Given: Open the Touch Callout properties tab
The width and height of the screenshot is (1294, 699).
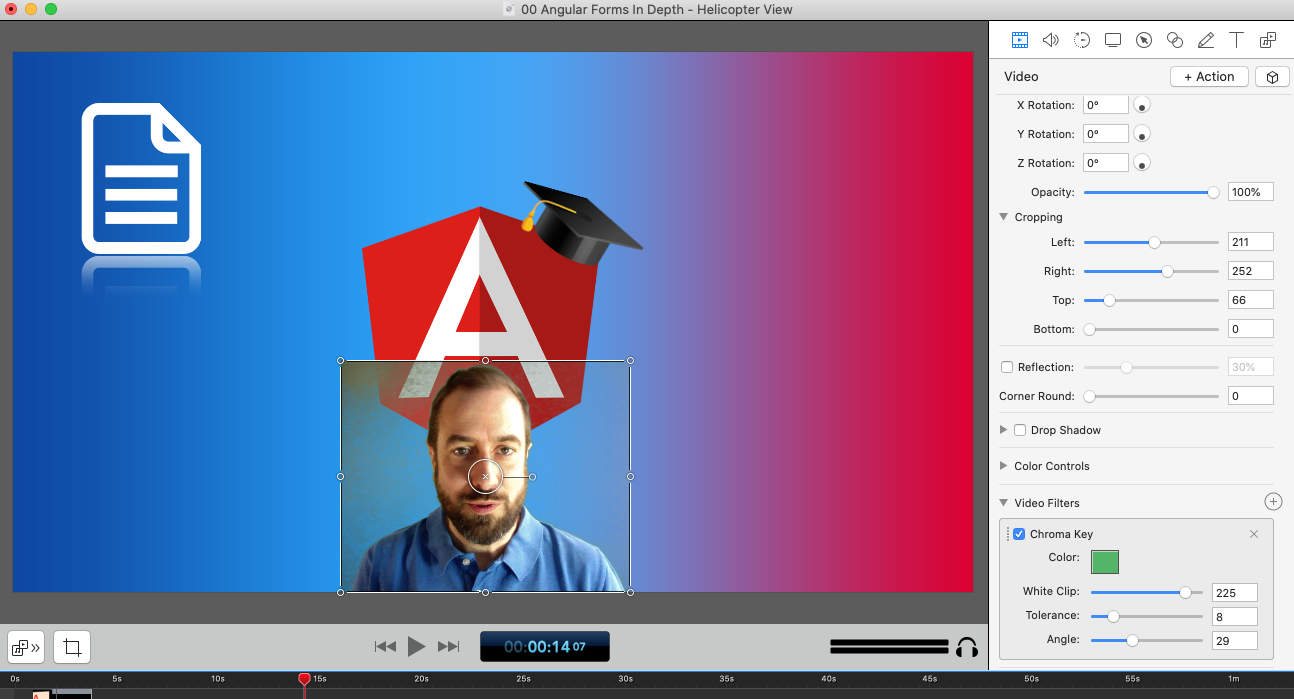Looking at the screenshot, I should click(1175, 40).
